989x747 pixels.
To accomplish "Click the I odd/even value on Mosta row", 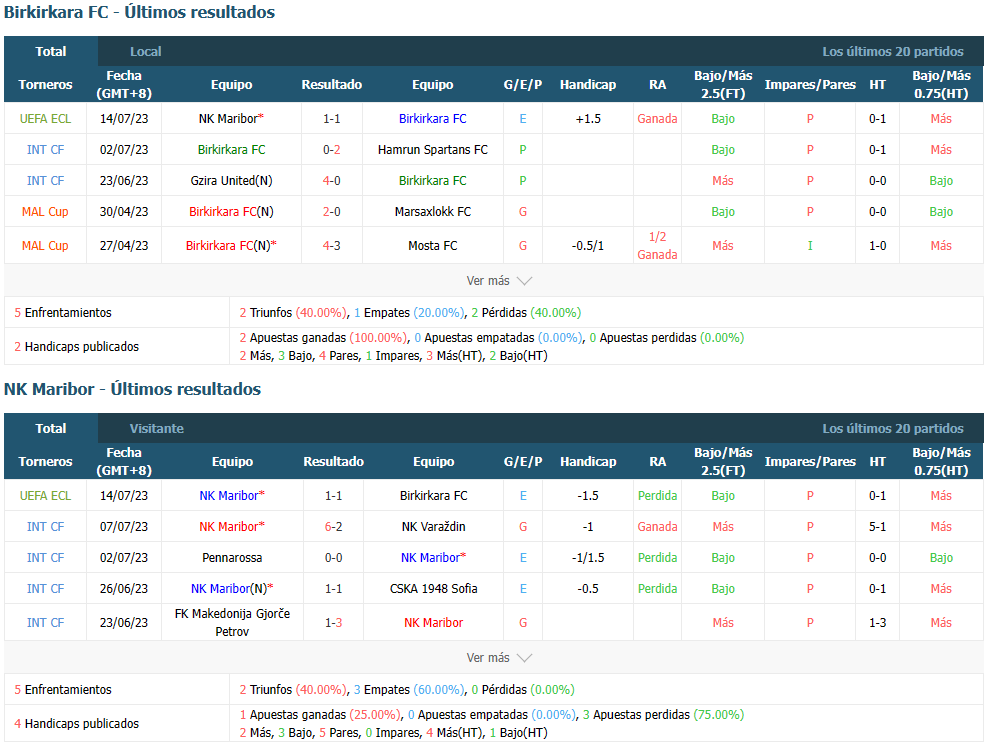I will (x=810, y=245).
